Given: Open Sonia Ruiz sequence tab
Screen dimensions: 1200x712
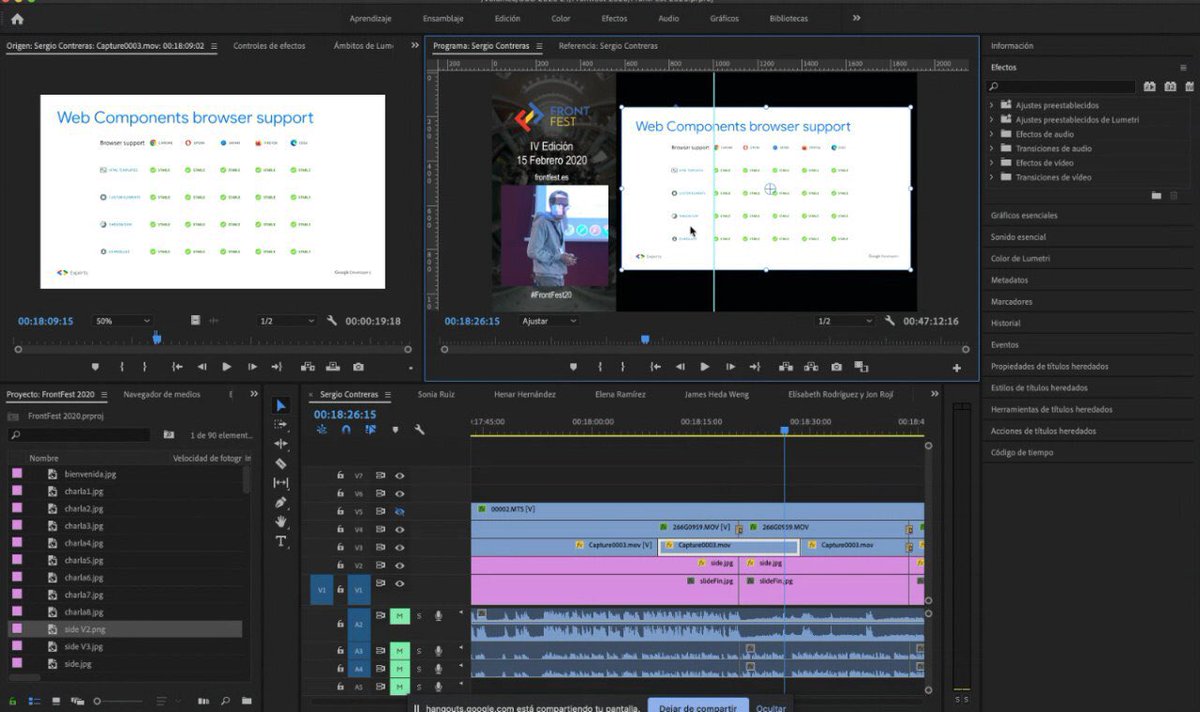Looking at the screenshot, I should pyautogui.click(x=436, y=395).
